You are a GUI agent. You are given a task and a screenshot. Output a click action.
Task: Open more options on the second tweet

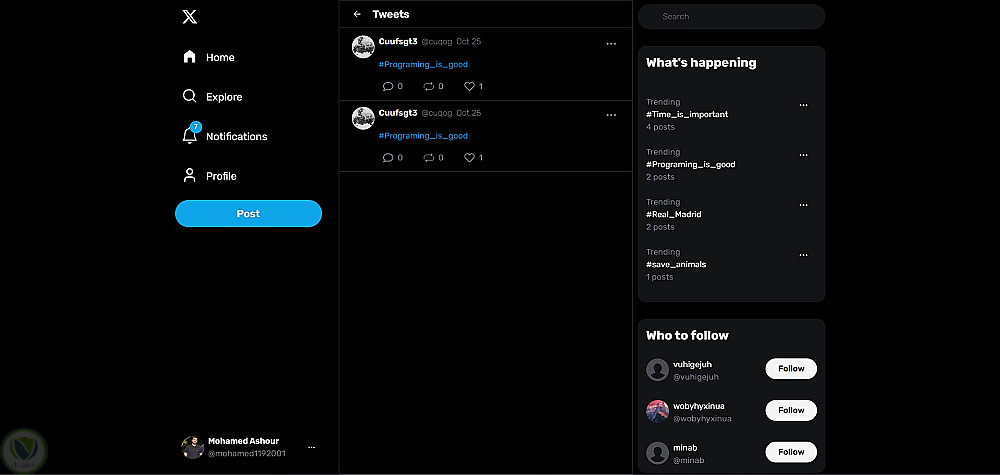[611, 115]
